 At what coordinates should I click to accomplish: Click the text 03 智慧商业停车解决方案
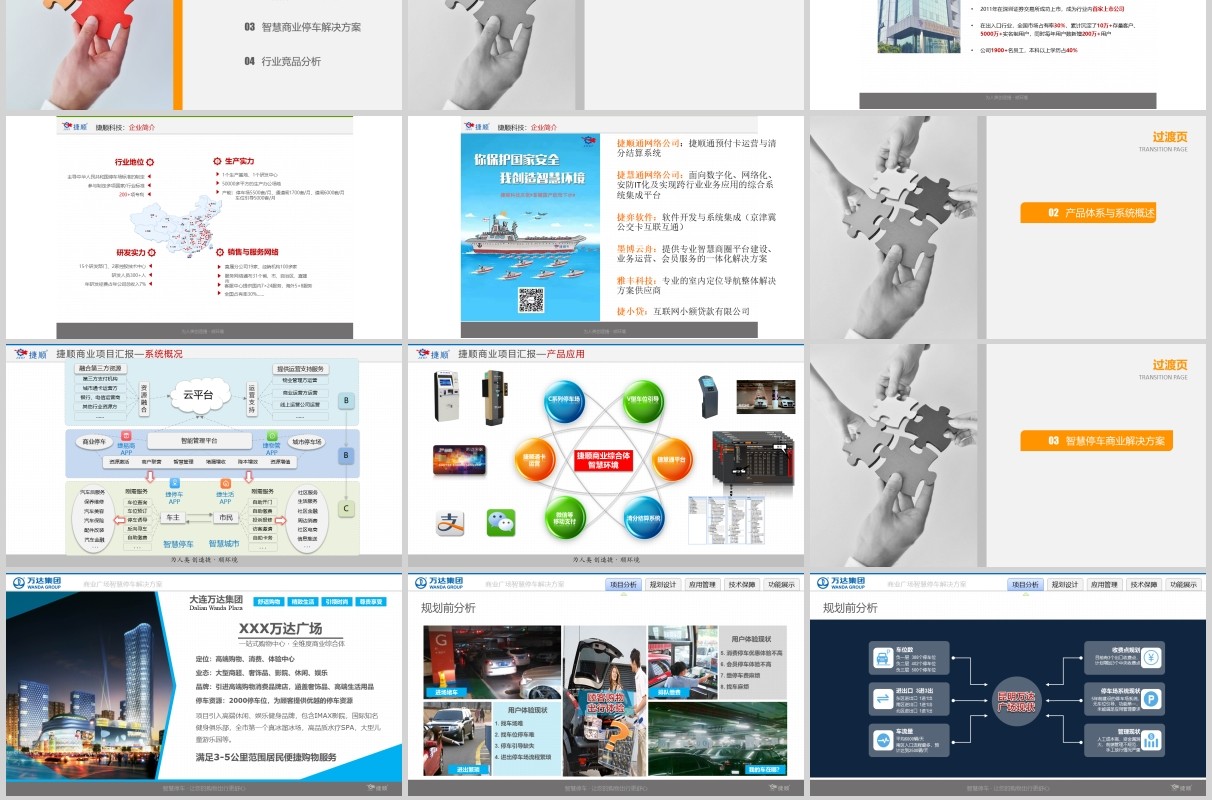tap(303, 28)
